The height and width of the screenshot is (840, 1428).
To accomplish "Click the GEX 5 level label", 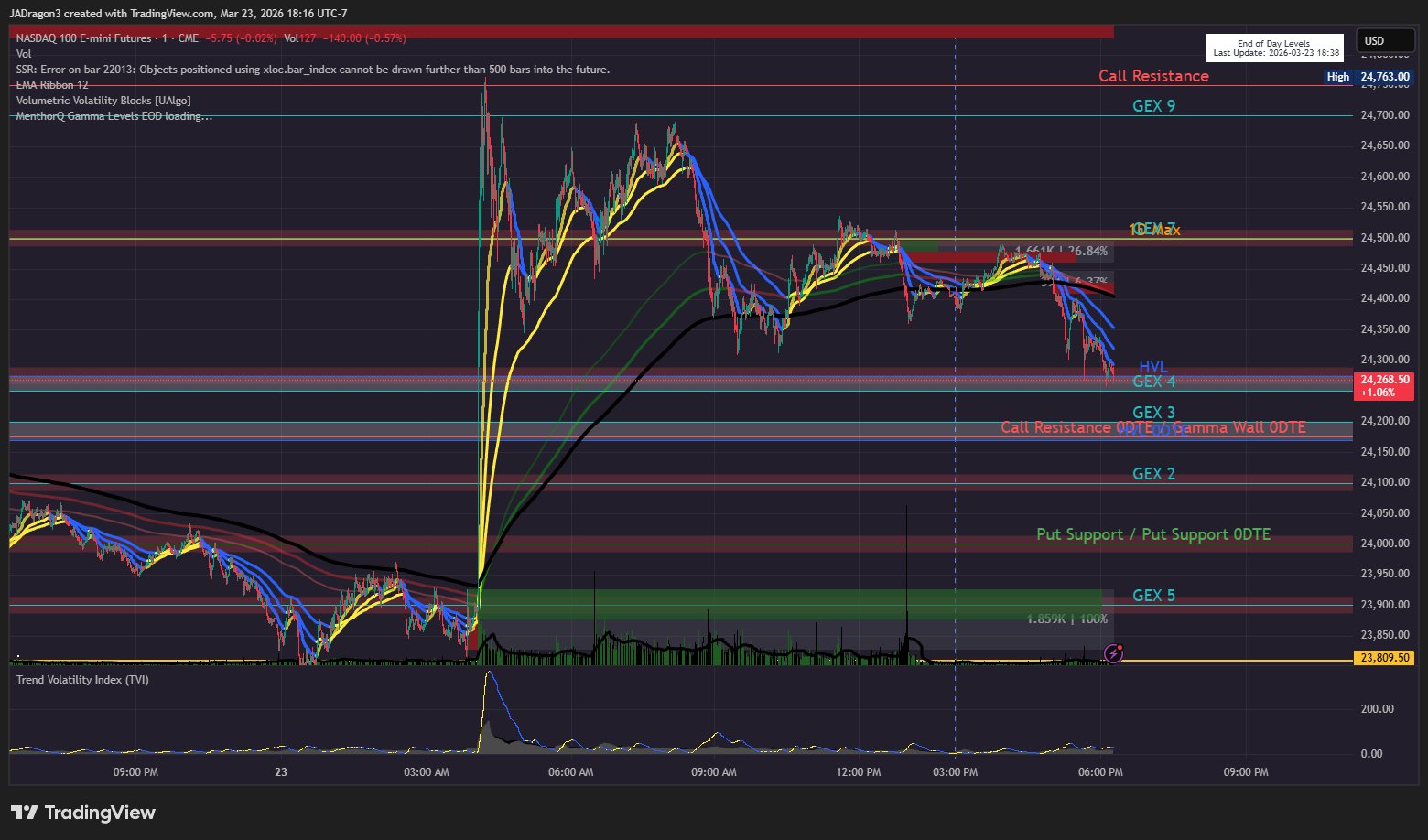I will (1153, 596).
